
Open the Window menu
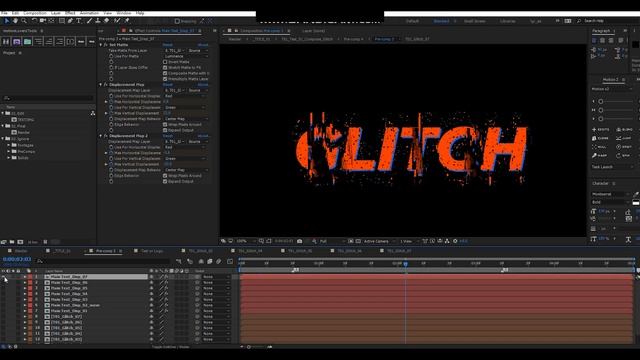(x=124, y=13)
